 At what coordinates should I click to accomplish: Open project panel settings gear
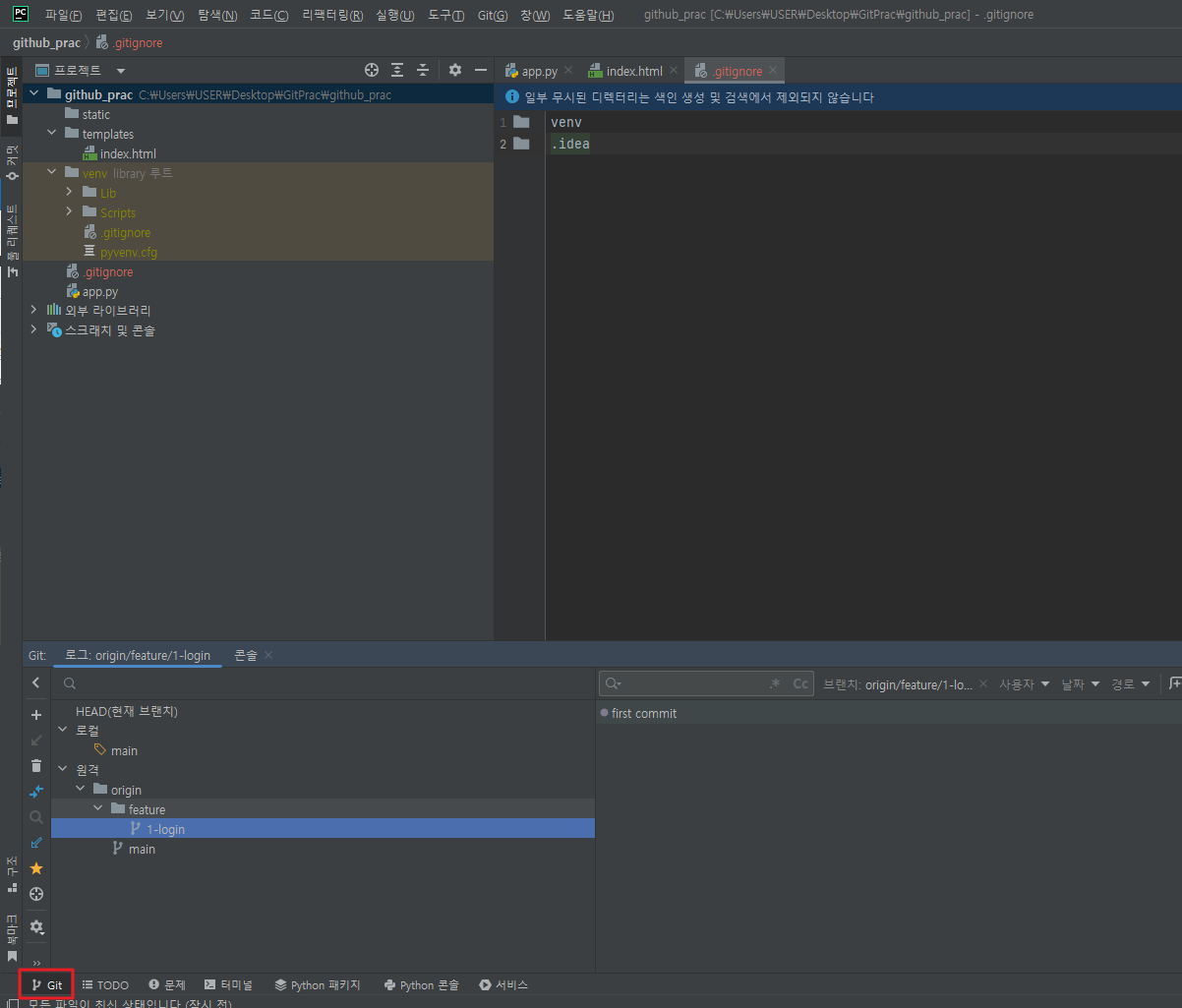click(x=454, y=70)
